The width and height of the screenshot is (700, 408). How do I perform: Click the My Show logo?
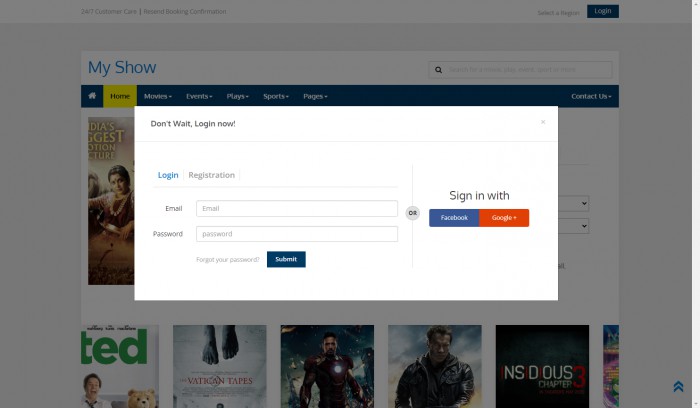[x=122, y=67]
